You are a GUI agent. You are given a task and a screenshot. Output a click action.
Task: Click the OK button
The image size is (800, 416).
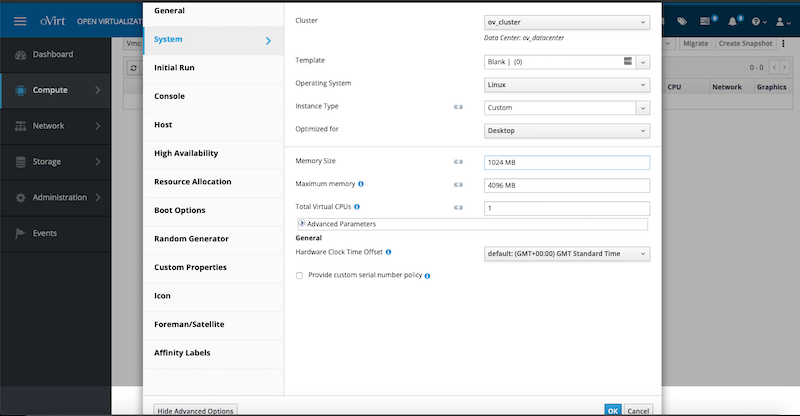[613, 410]
